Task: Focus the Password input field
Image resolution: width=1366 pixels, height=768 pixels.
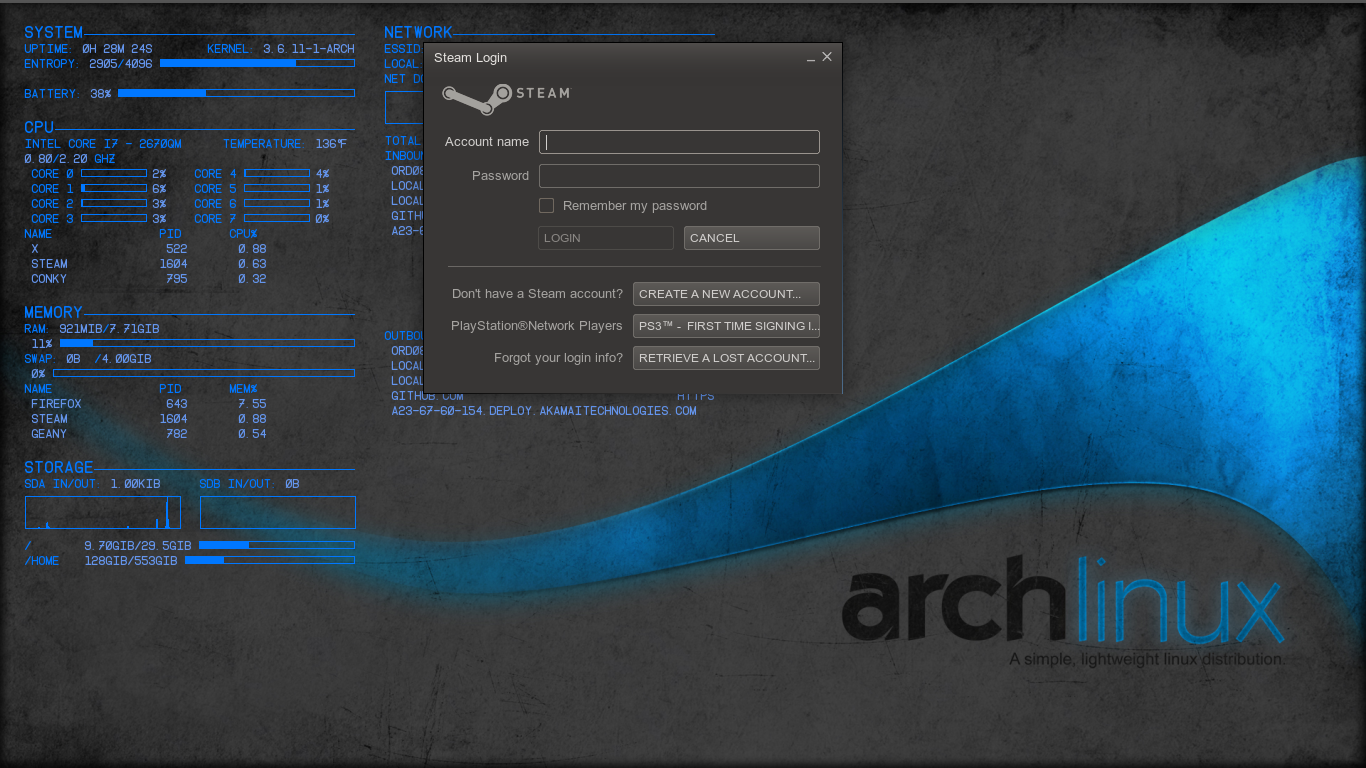Action: click(x=679, y=176)
